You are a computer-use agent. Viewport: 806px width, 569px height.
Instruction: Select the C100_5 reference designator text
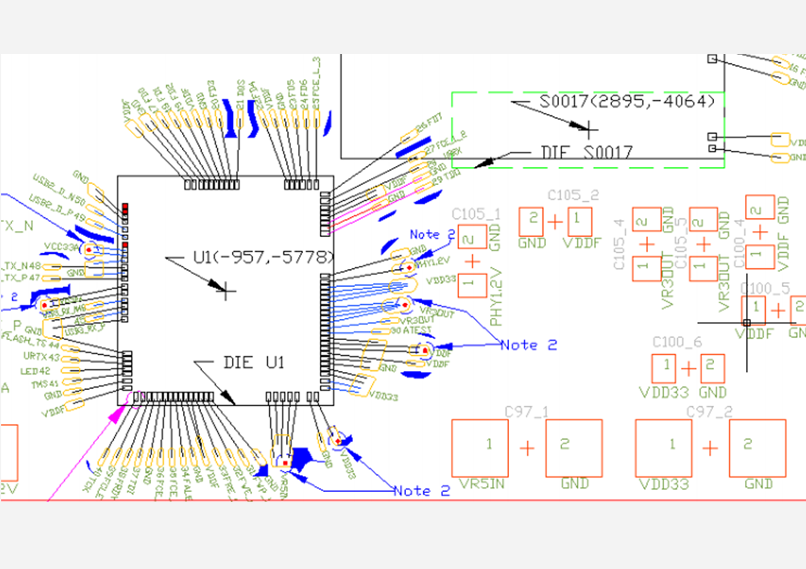[763, 288]
